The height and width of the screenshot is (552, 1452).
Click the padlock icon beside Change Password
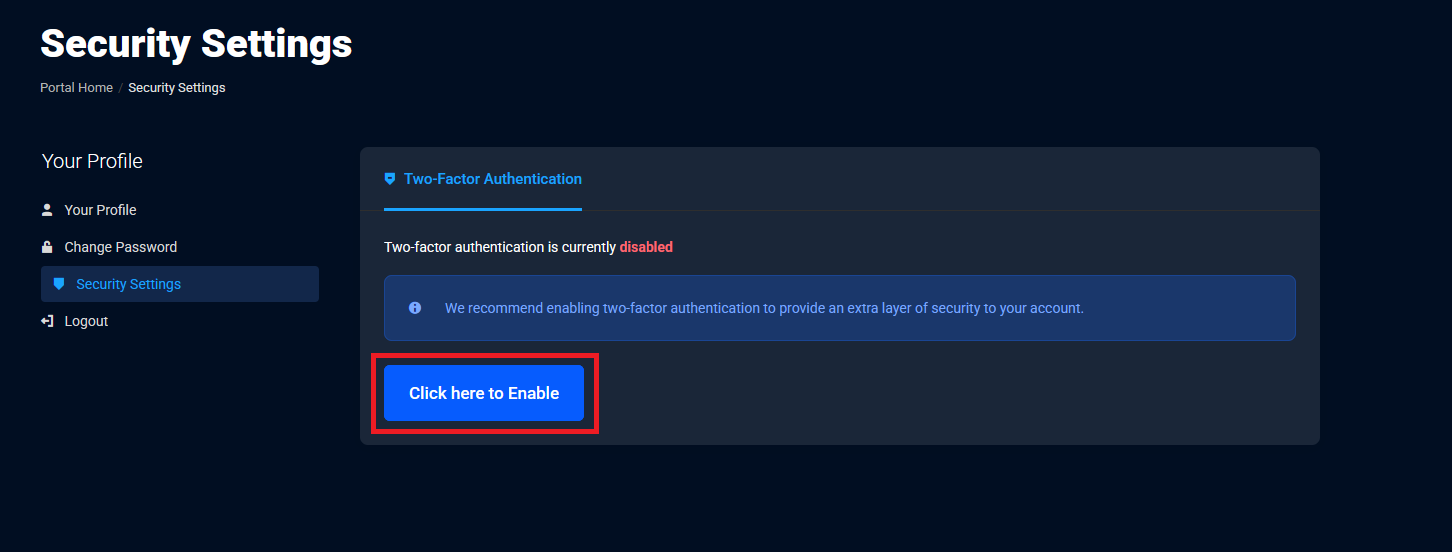coord(47,247)
